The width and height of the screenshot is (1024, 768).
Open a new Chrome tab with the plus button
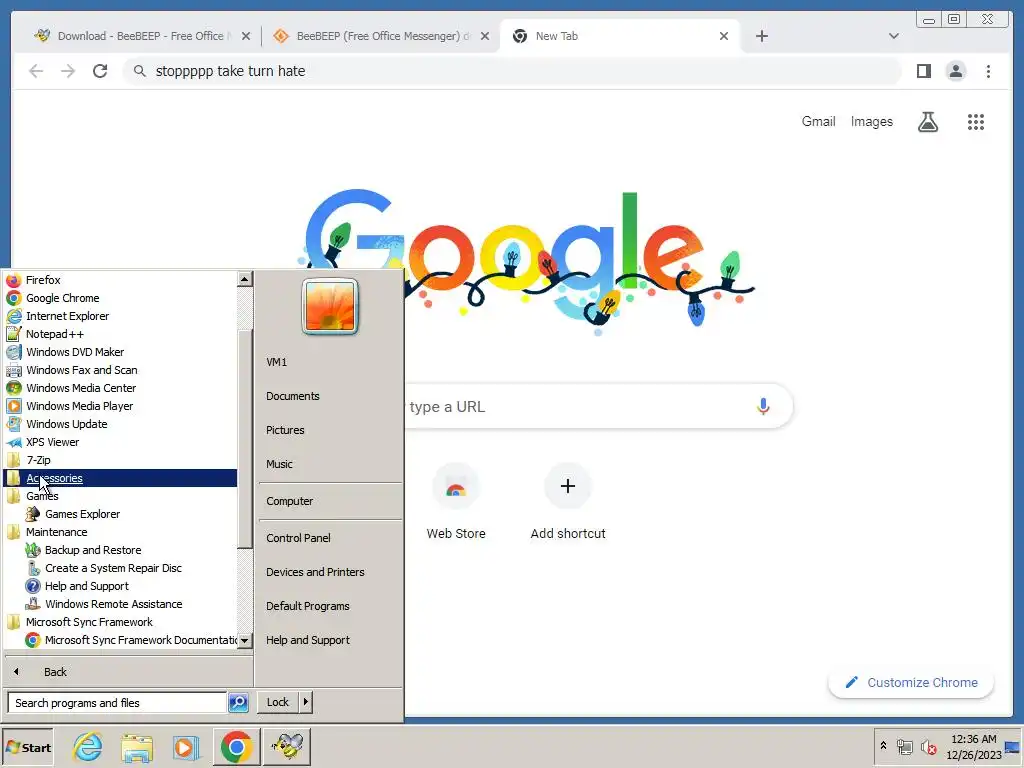tap(761, 36)
